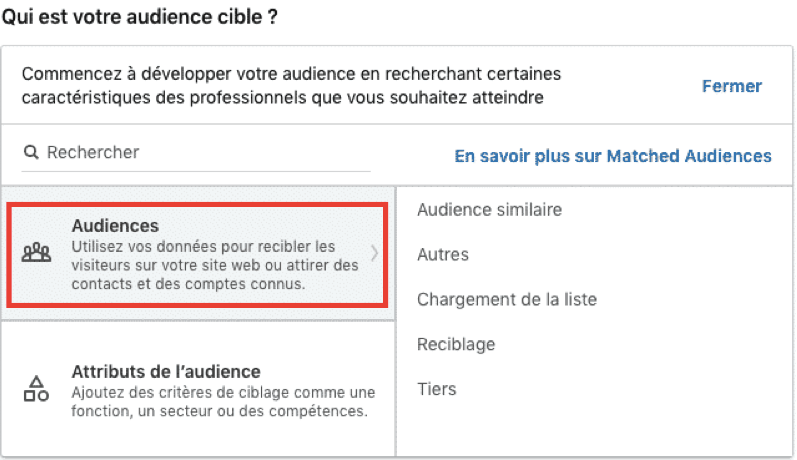Viewport: 797px width, 460px height.
Task: Choose Audience similaire option
Action: point(489,209)
